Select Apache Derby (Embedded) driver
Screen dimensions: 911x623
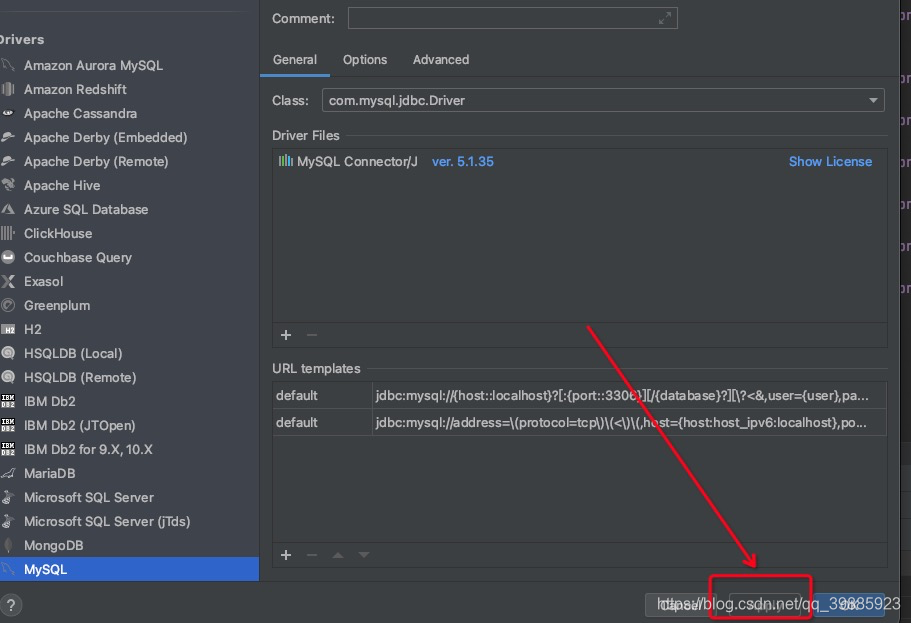(129, 137)
